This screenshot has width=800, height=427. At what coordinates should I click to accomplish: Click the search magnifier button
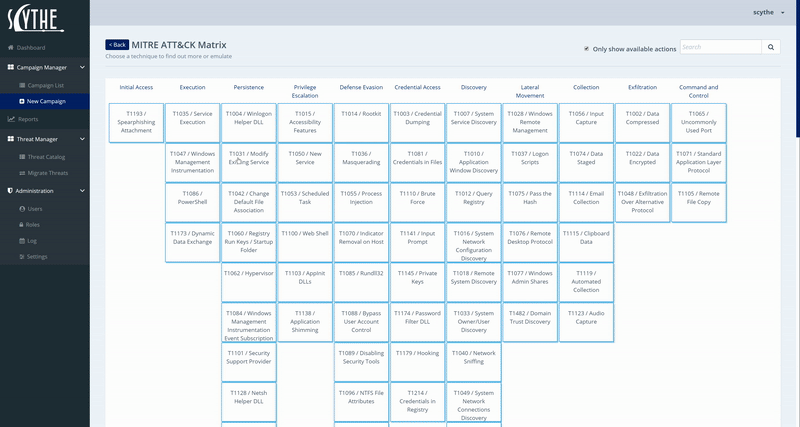tap(771, 47)
